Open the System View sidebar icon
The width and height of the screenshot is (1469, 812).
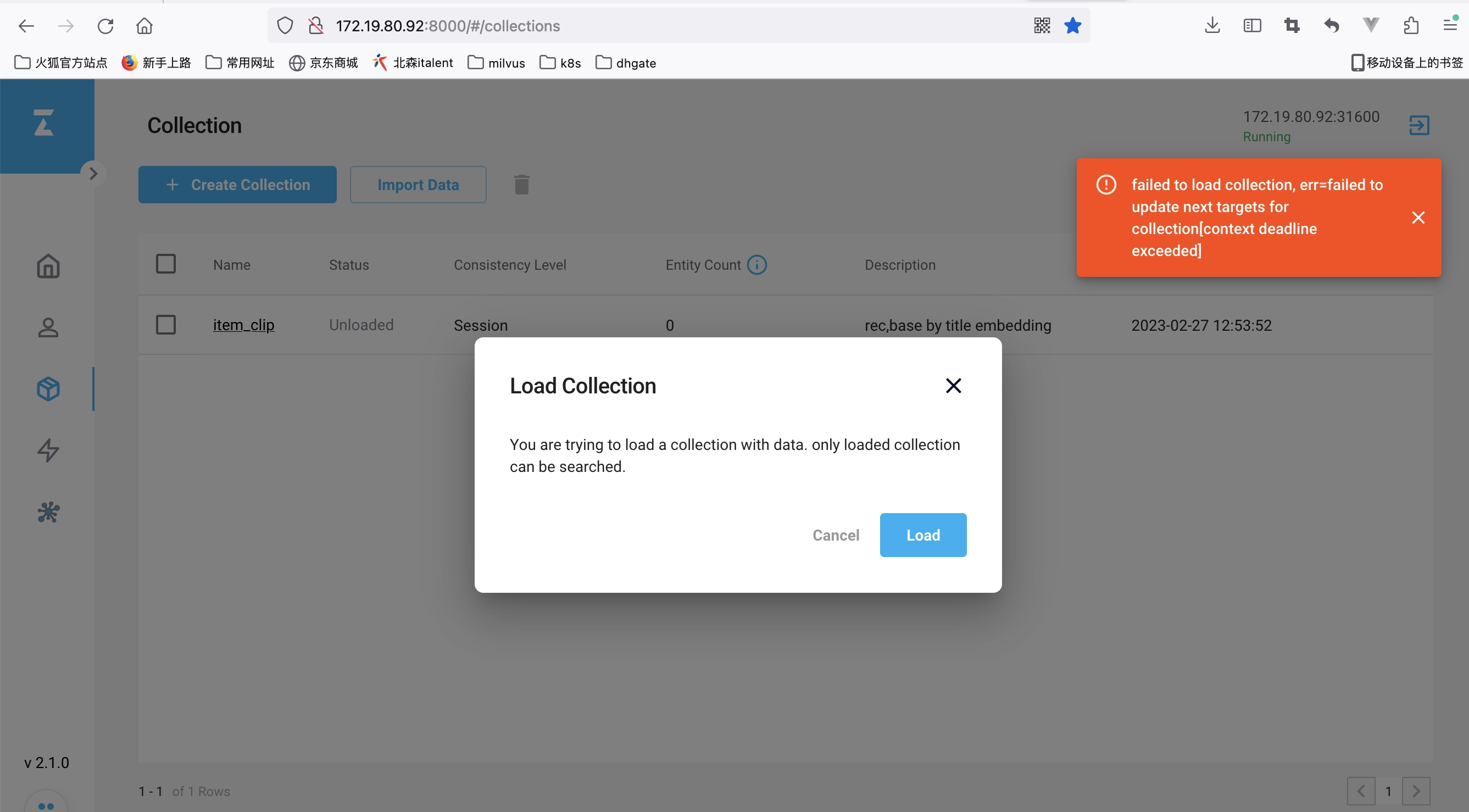pyautogui.click(x=47, y=512)
